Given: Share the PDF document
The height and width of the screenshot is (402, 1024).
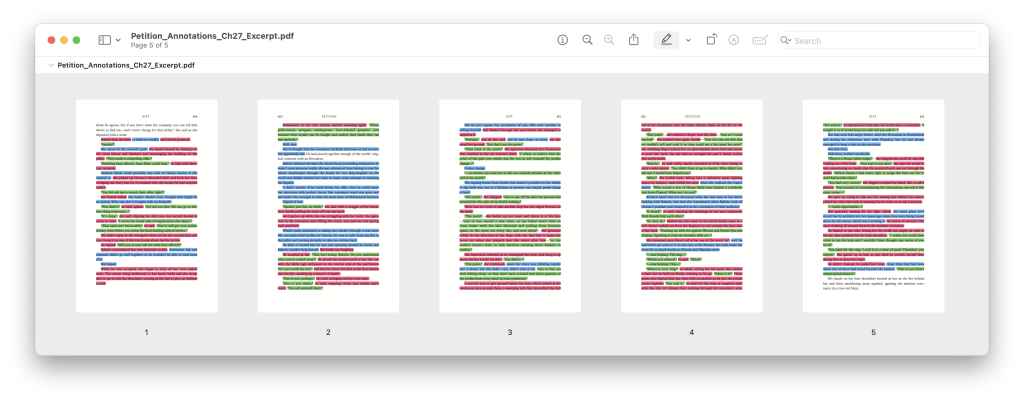Looking at the screenshot, I should [x=633, y=40].
